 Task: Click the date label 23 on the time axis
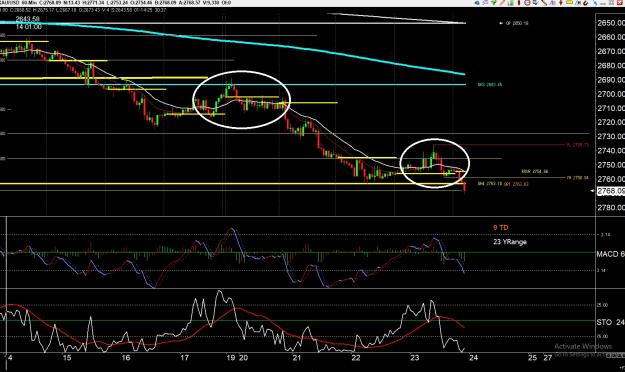click(415, 358)
